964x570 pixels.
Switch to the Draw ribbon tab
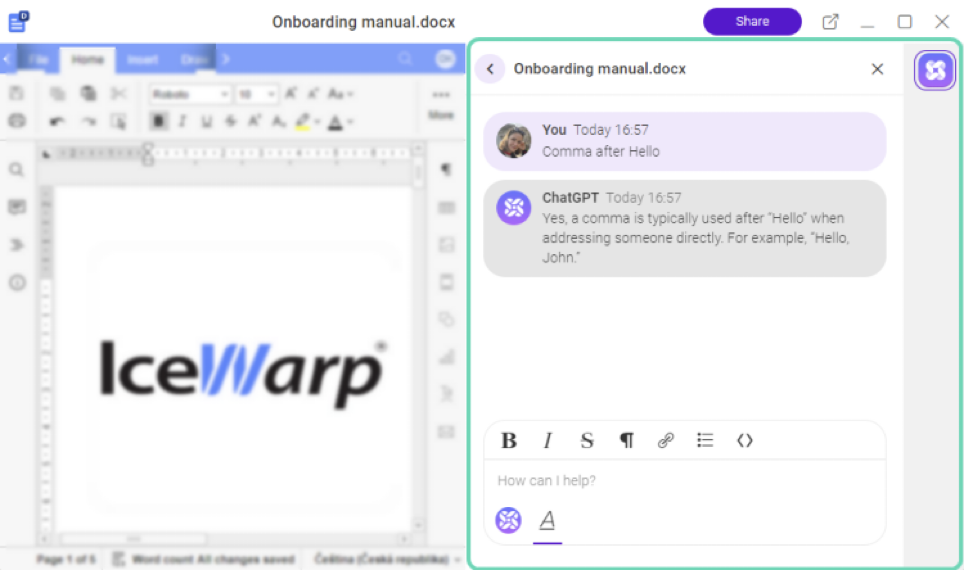point(194,60)
